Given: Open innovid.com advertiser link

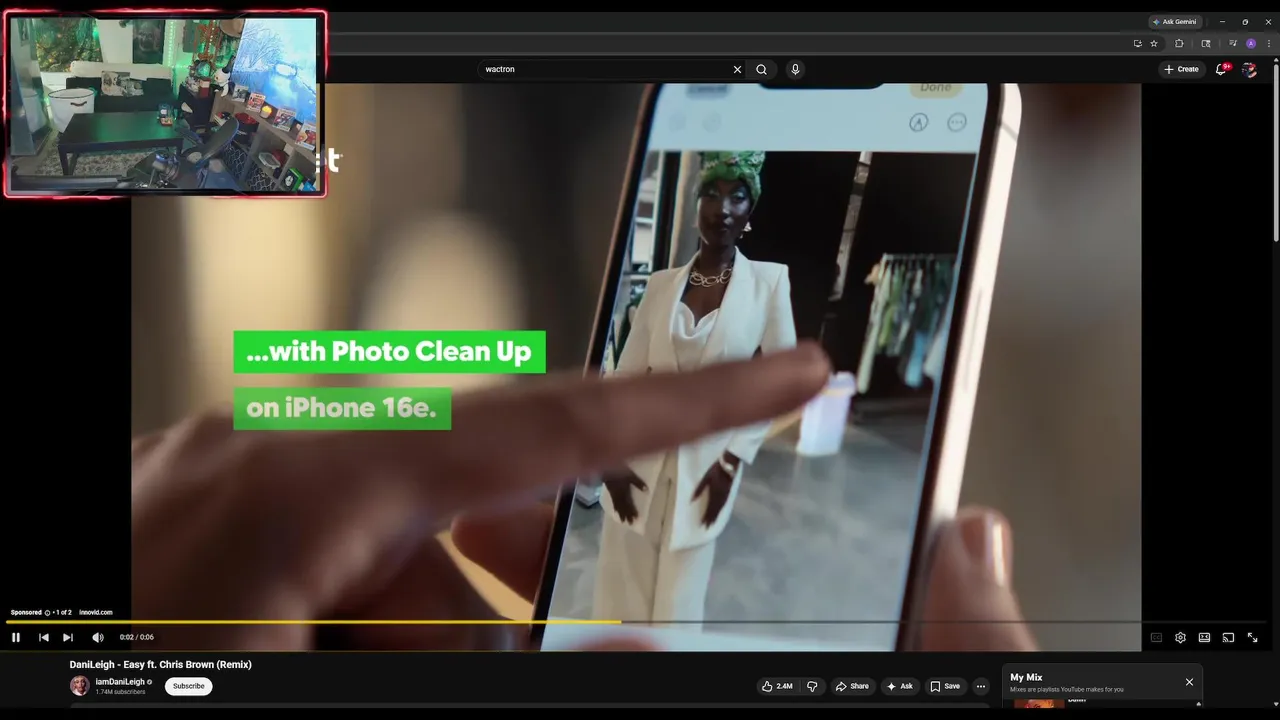Looking at the screenshot, I should pos(96,612).
